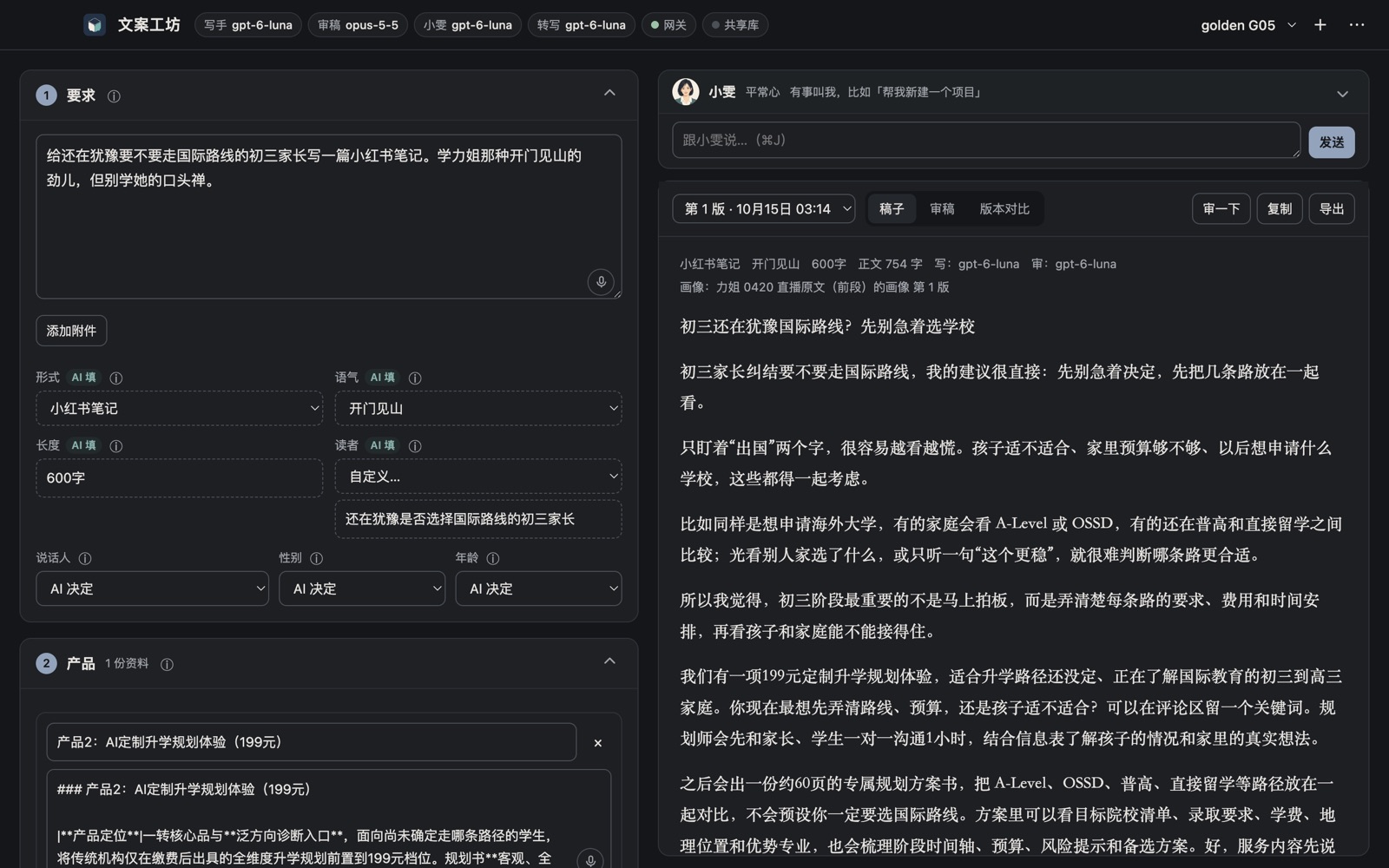Click the microphone icon in the requirement box
Screen dimensions: 1389x868
(601, 282)
